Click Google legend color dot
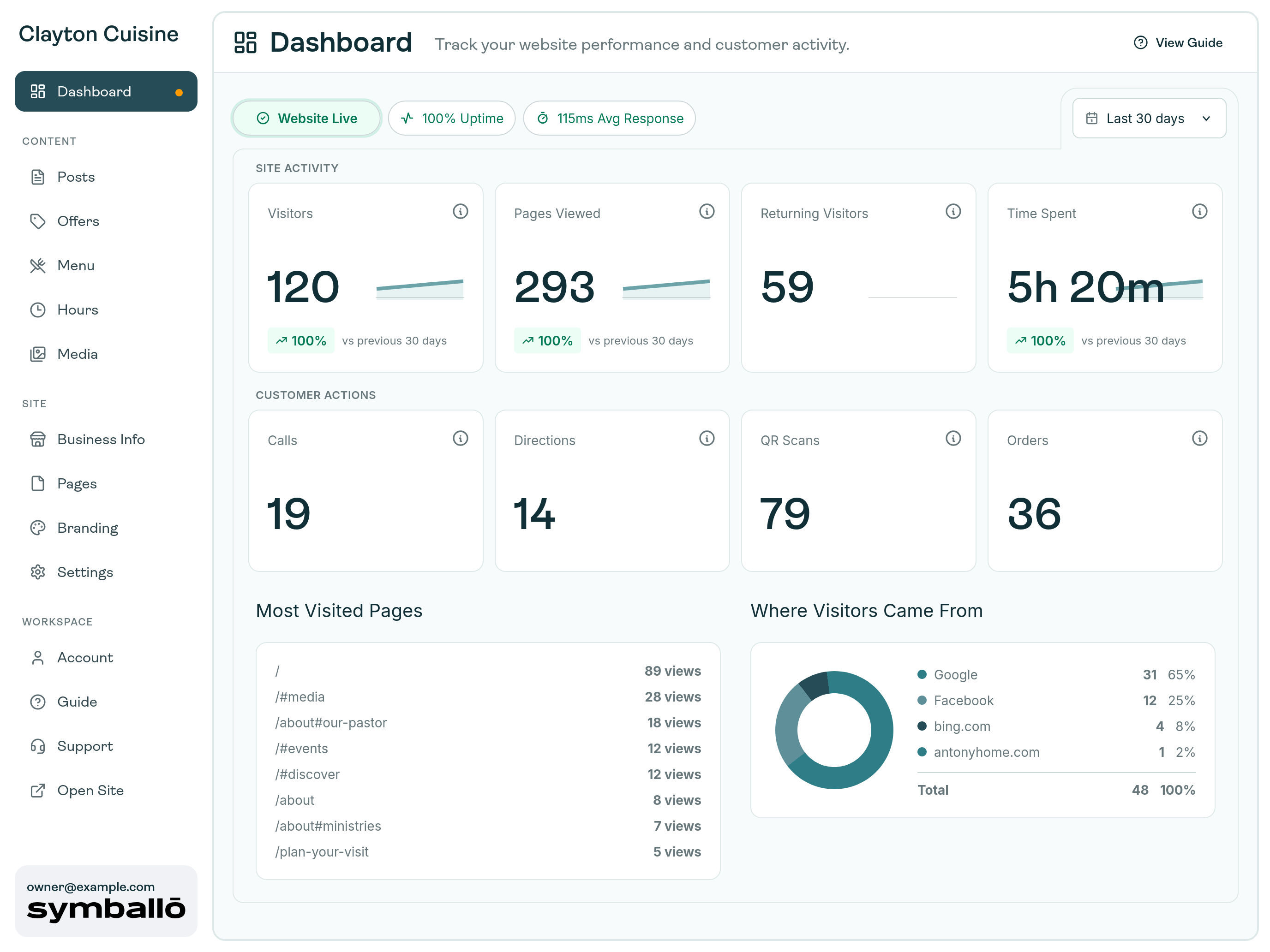 [x=922, y=674]
